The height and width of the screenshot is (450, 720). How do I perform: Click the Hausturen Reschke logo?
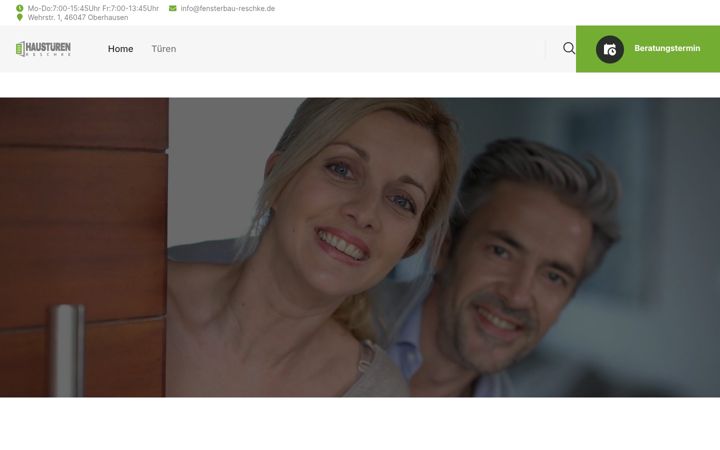[x=43, y=49]
